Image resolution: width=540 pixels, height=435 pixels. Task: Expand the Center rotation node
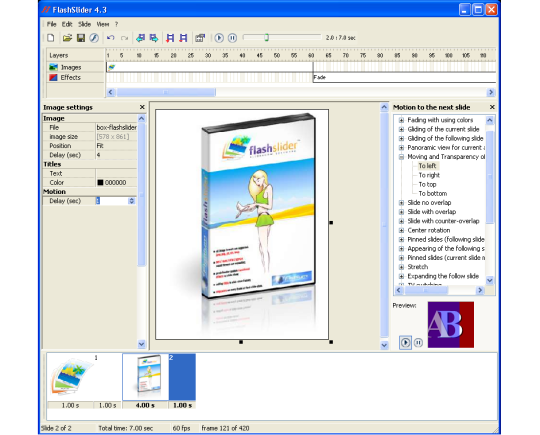pos(401,230)
